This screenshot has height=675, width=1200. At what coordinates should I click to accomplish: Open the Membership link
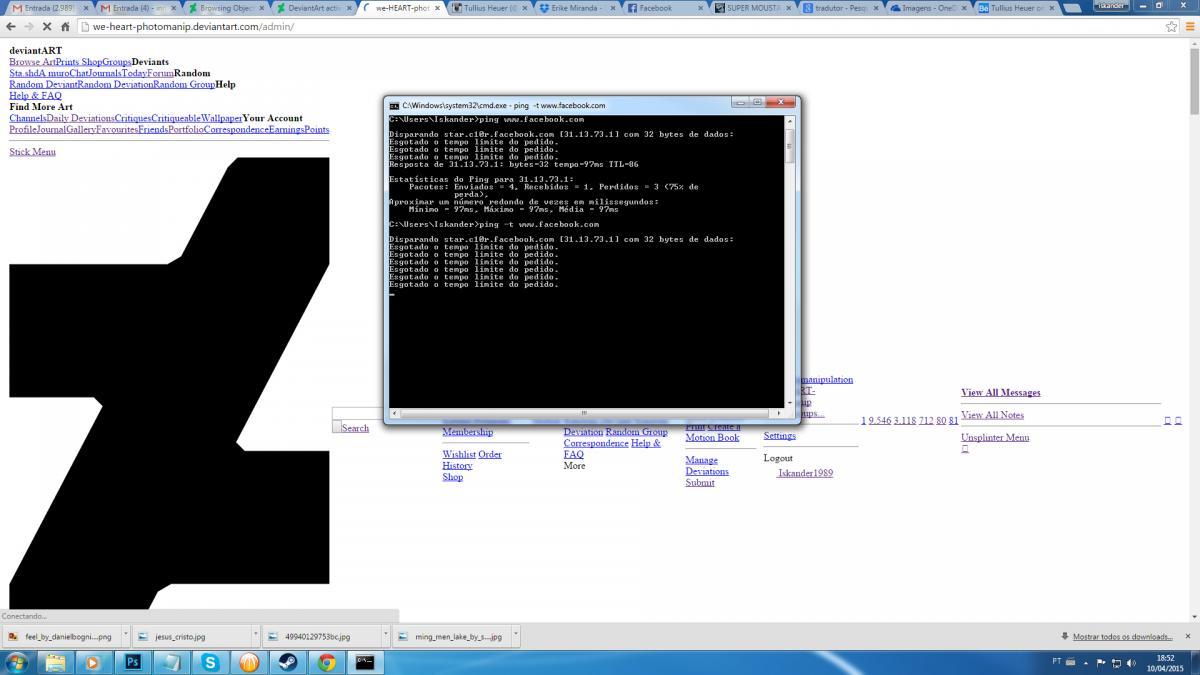coord(468,432)
